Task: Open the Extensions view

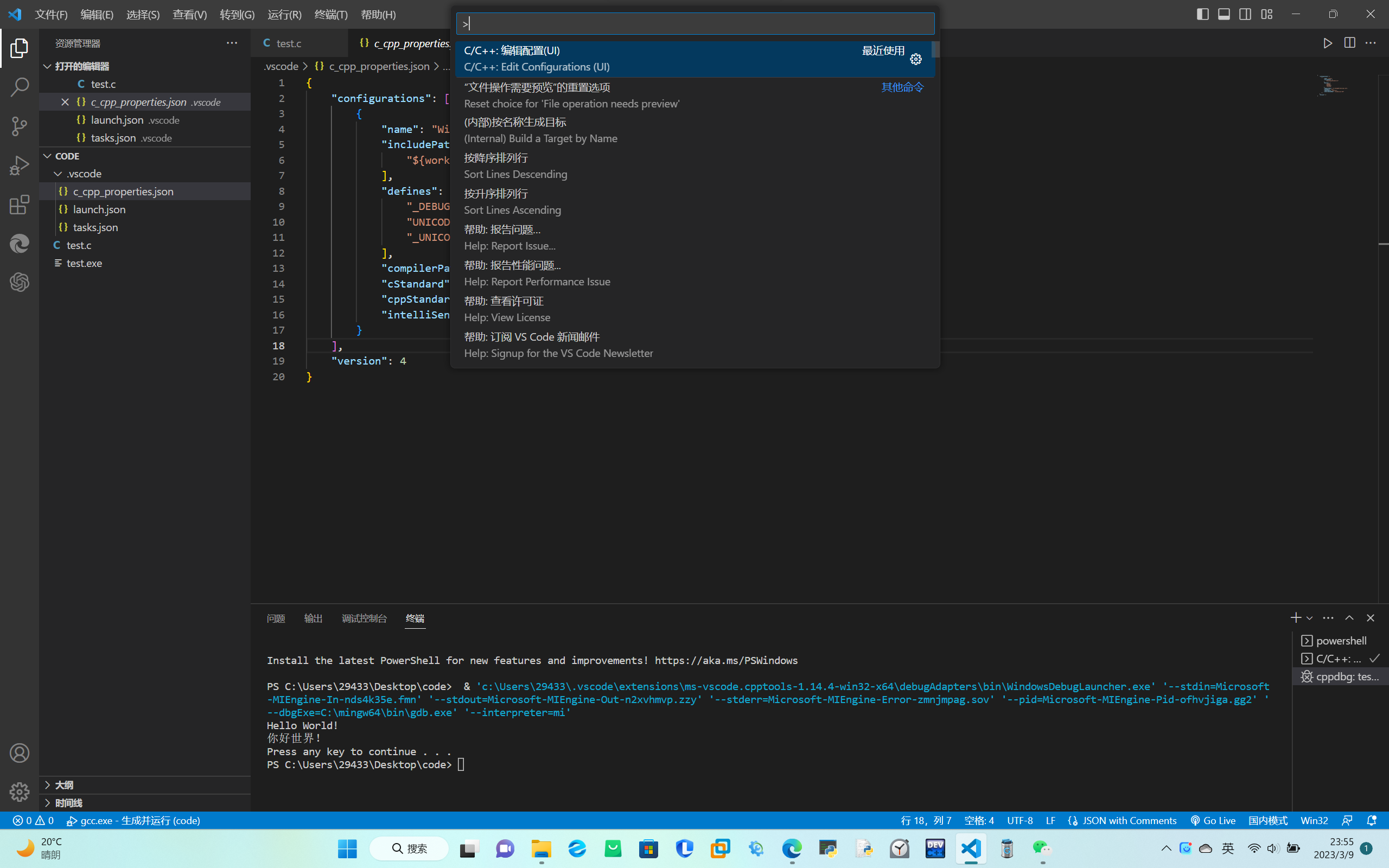Action: [x=19, y=205]
